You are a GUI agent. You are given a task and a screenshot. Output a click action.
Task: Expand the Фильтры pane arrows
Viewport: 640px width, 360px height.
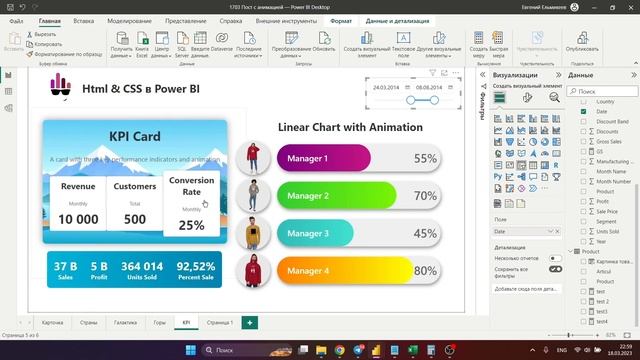coord(482,75)
